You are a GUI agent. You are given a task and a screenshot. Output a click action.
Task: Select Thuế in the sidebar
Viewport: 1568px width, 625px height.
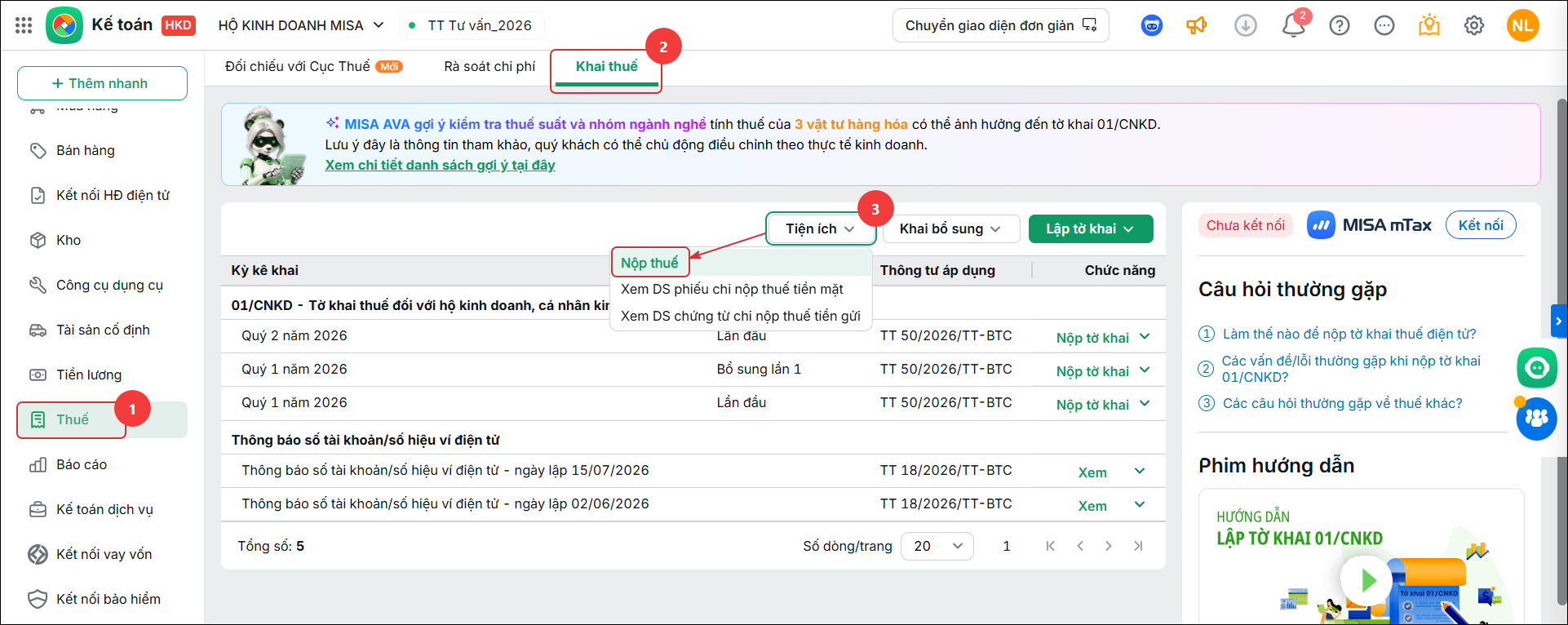pos(103,419)
